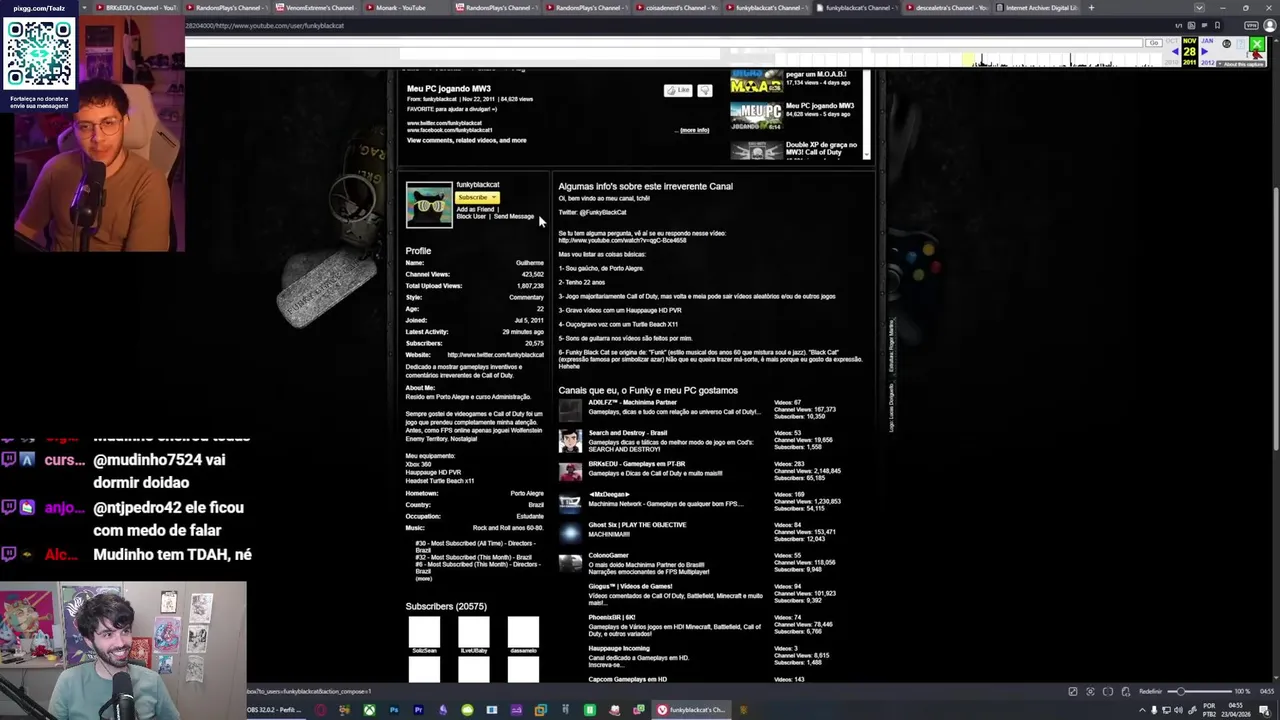Expand the About this capture dropdown
The image size is (1280, 720).
[x=1243, y=64]
